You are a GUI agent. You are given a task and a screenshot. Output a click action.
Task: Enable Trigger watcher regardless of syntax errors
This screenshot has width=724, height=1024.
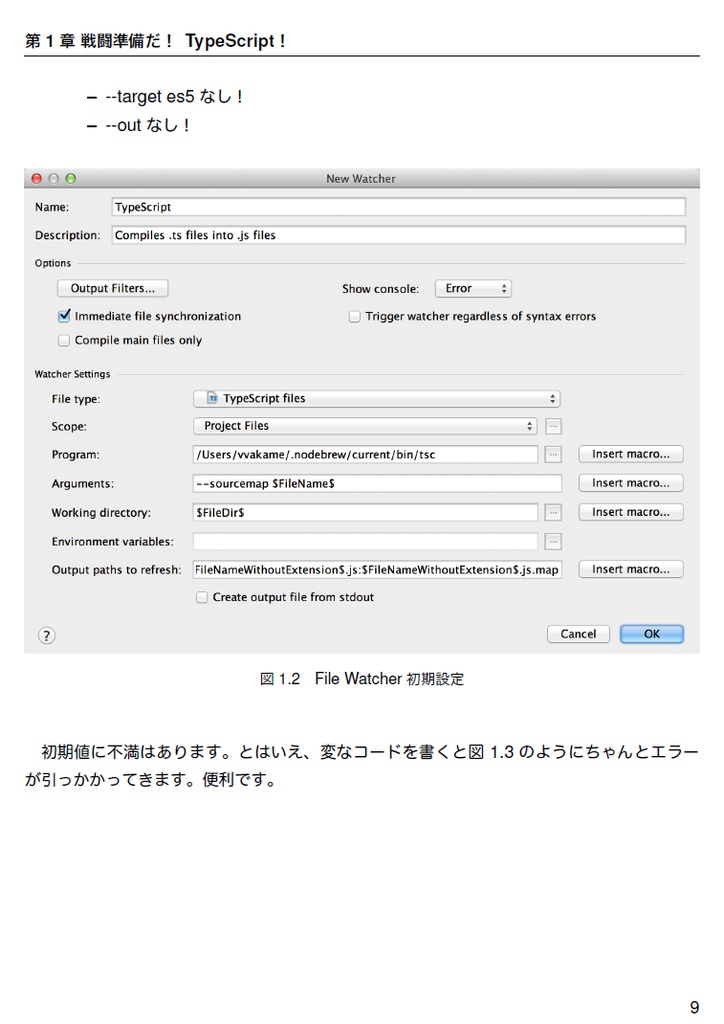tap(354, 317)
